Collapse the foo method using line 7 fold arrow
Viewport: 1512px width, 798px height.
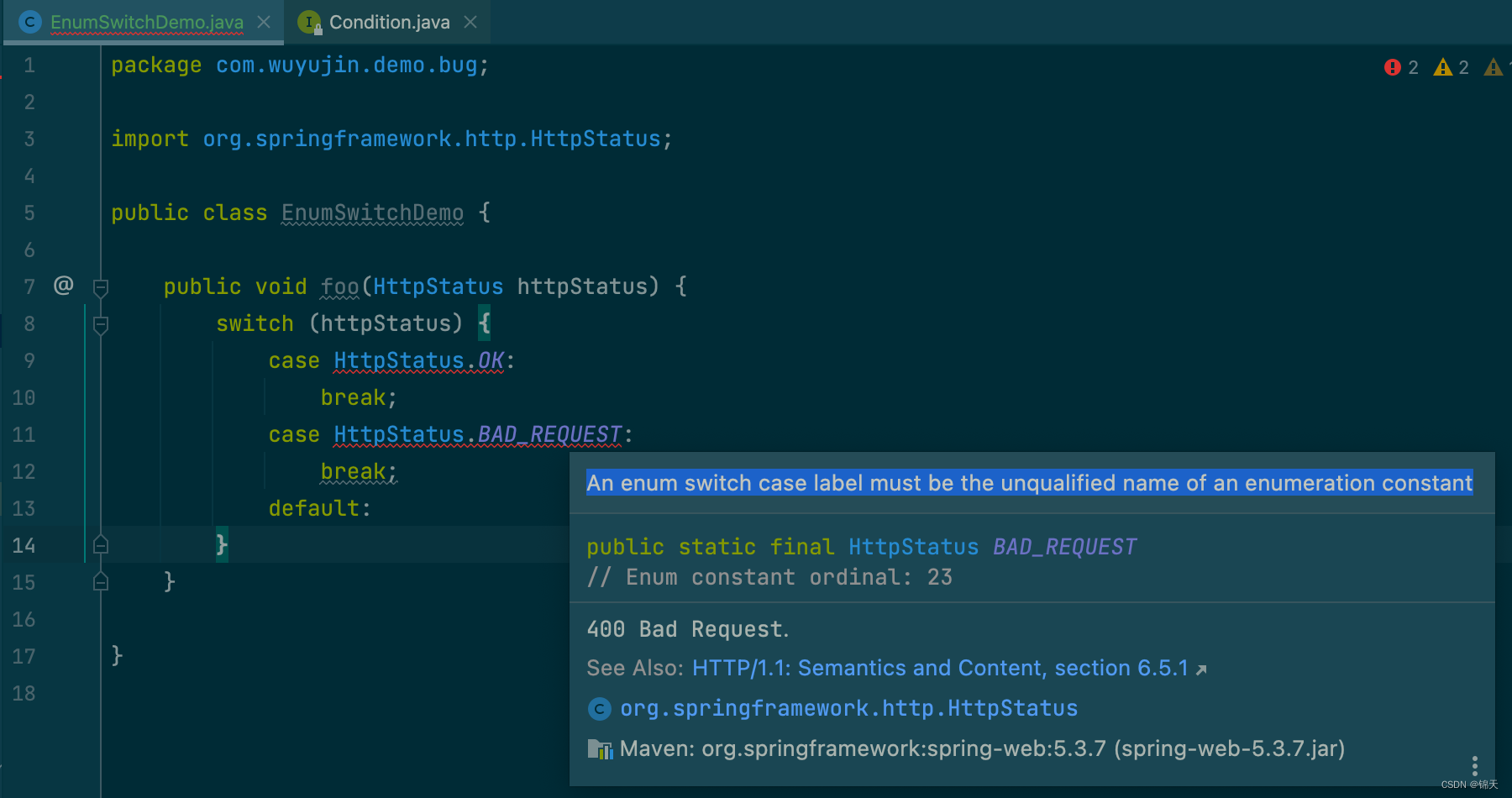pyautogui.click(x=100, y=286)
